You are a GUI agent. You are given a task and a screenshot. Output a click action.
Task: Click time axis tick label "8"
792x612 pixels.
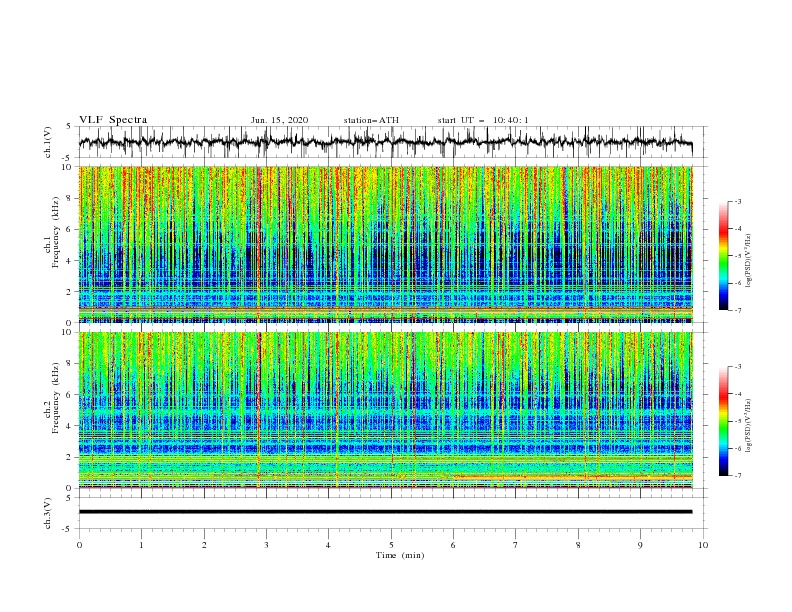(578, 545)
